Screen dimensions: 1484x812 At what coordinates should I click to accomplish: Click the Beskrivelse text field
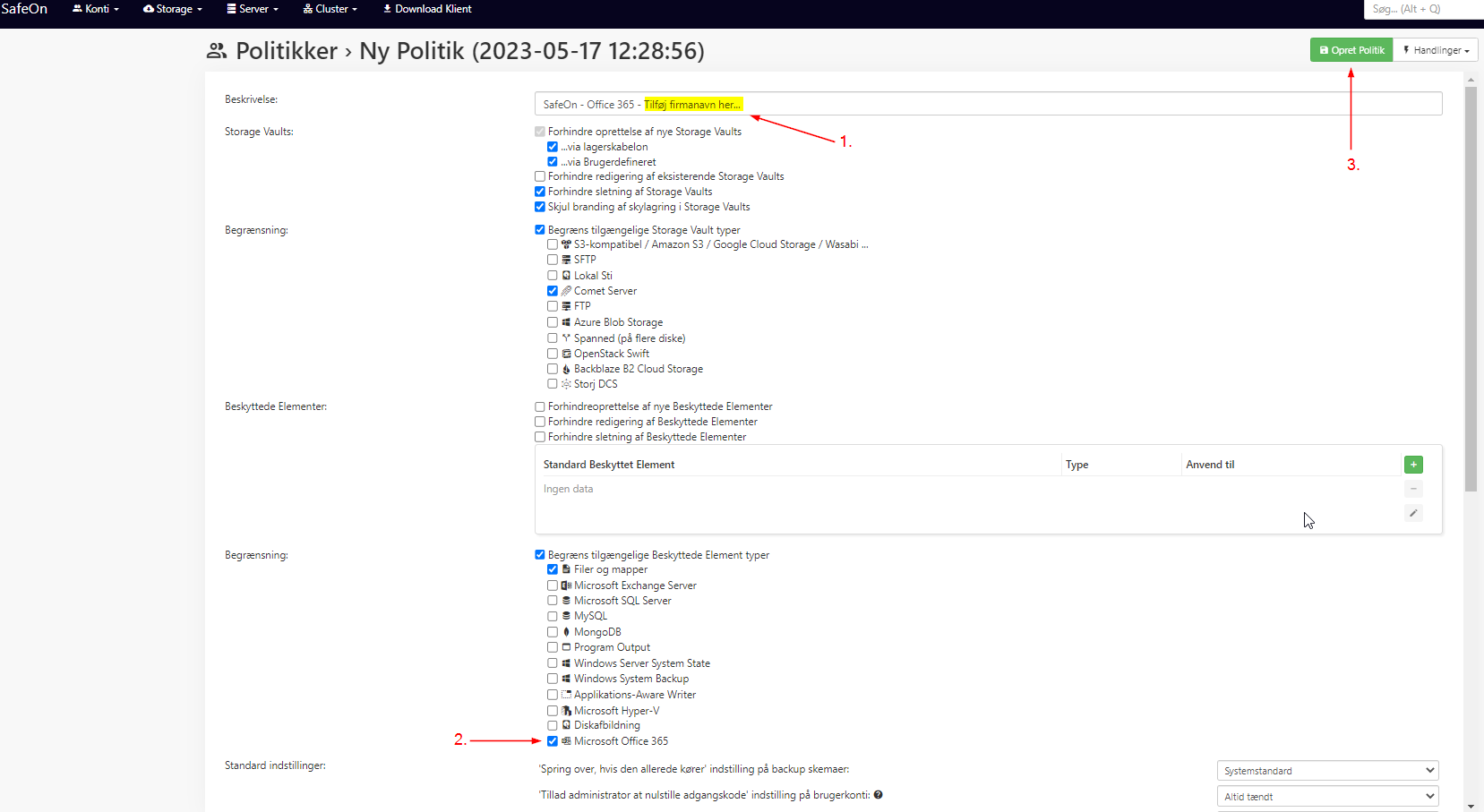tap(988, 104)
